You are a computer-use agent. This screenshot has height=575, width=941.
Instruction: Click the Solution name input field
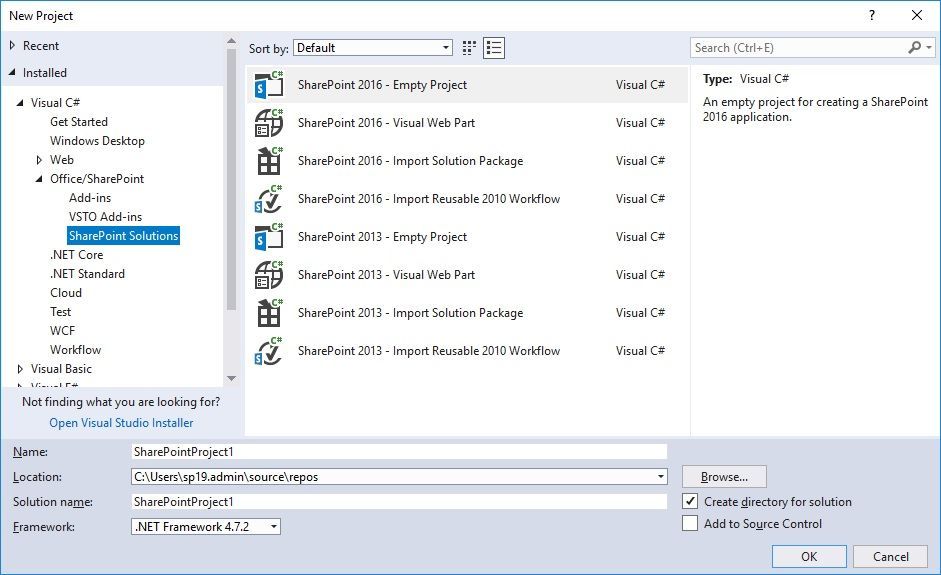(x=399, y=501)
